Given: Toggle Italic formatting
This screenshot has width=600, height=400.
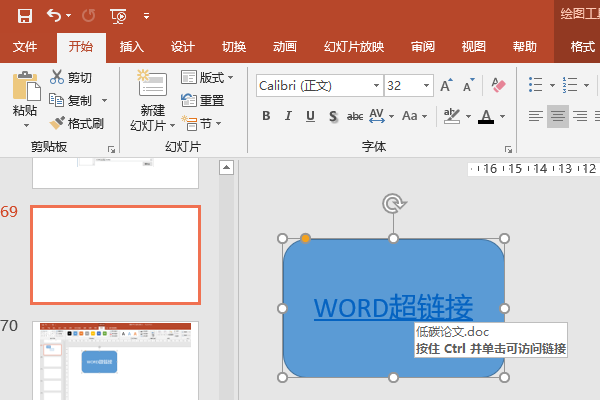Looking at the screenshot, I should 288,116.
